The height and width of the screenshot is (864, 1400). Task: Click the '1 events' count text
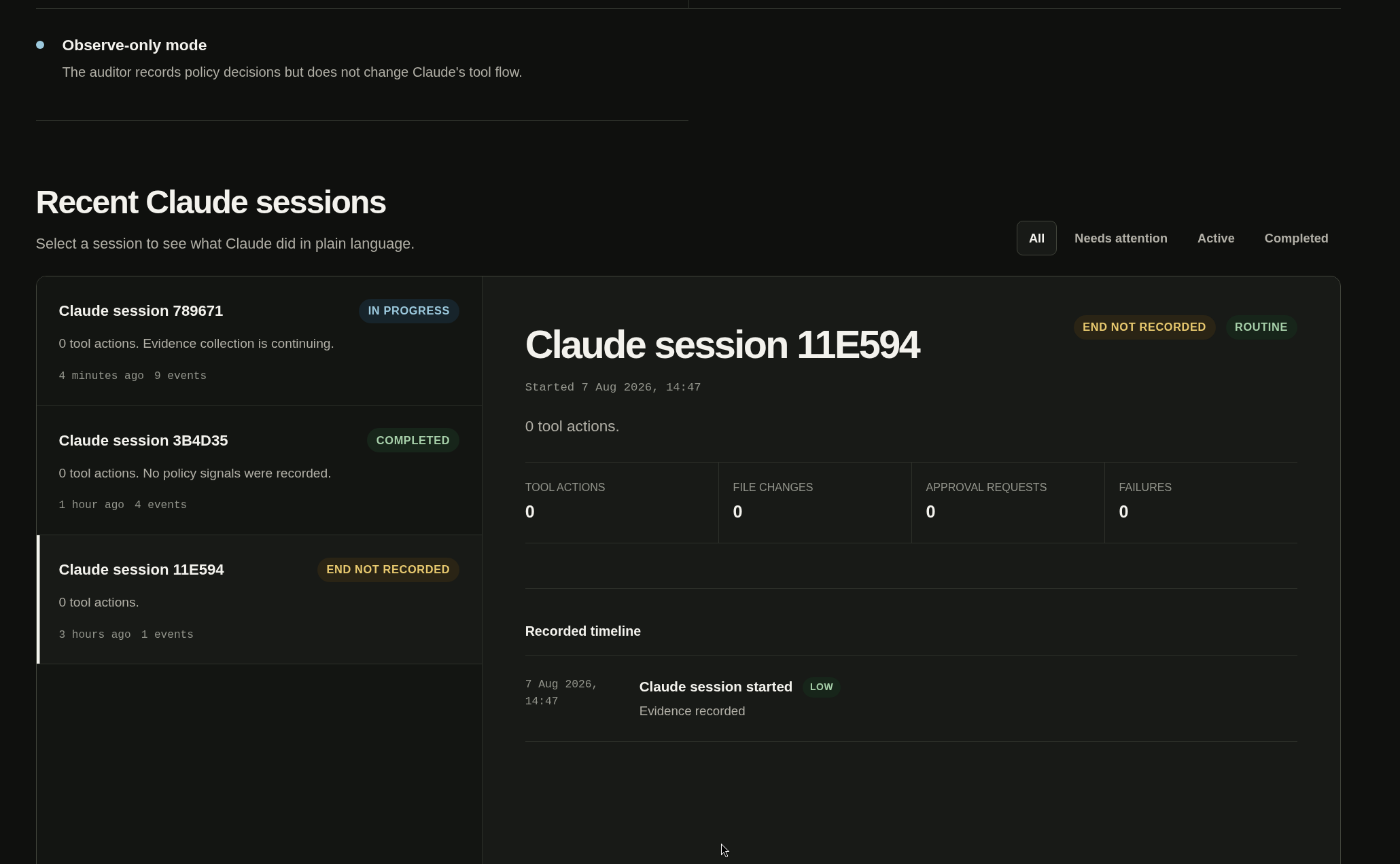pos(167,634)
